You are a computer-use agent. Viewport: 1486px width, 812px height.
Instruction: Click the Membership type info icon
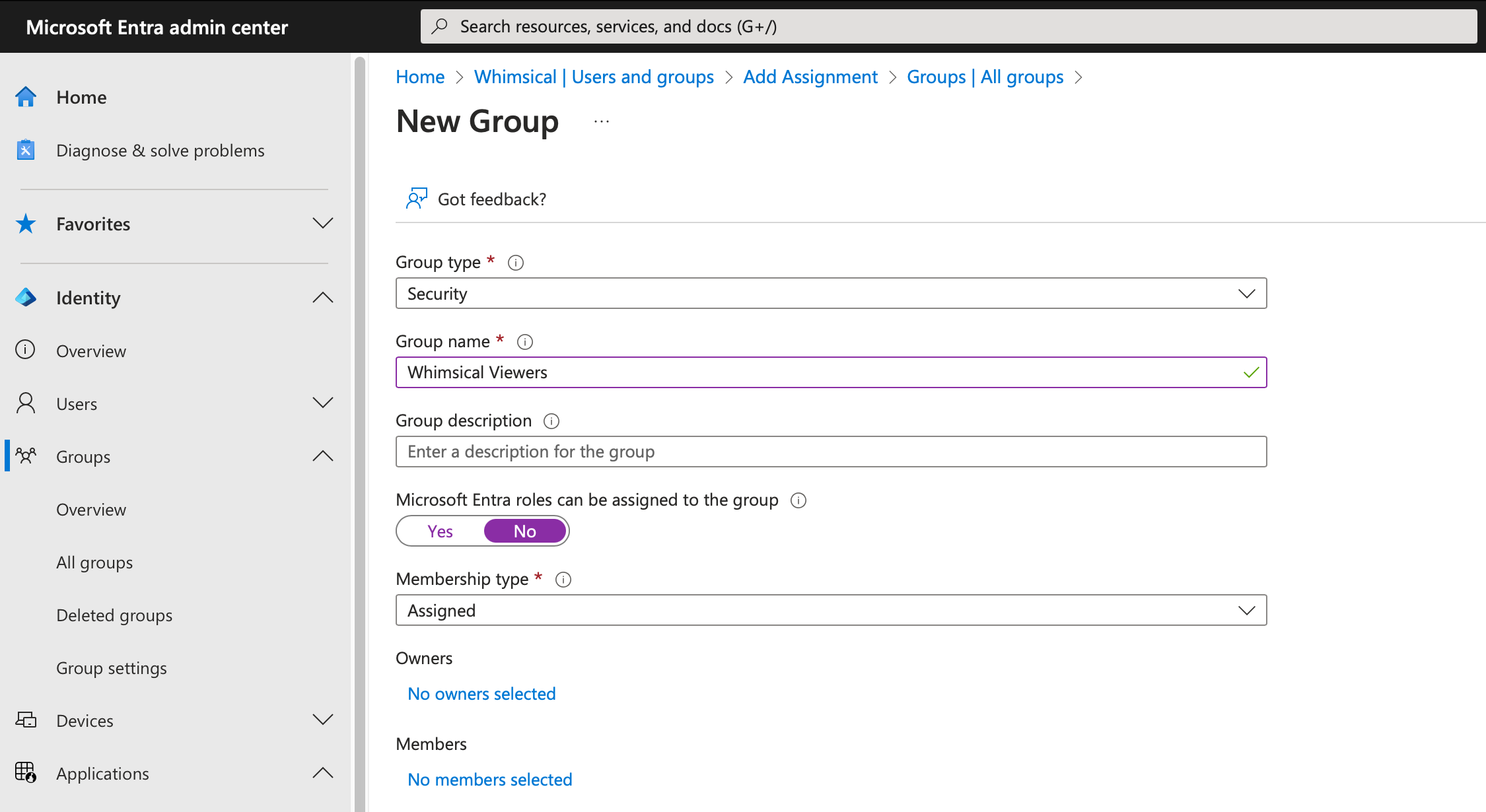pyautogui.click(x=563, y=580)
